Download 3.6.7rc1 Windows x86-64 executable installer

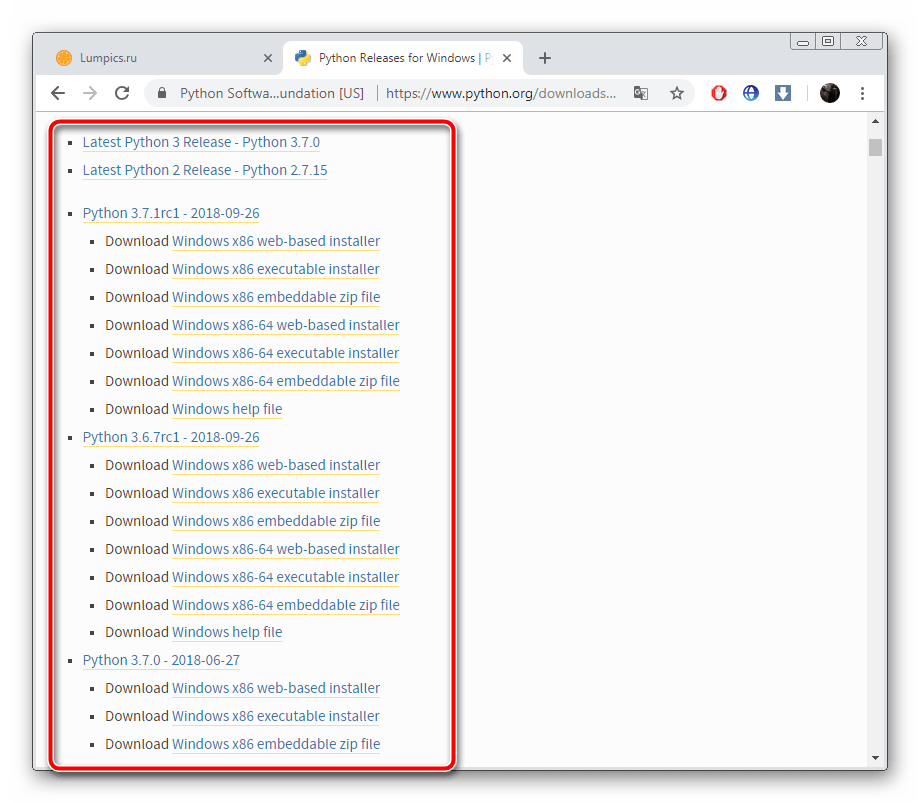tap(285, 578)
